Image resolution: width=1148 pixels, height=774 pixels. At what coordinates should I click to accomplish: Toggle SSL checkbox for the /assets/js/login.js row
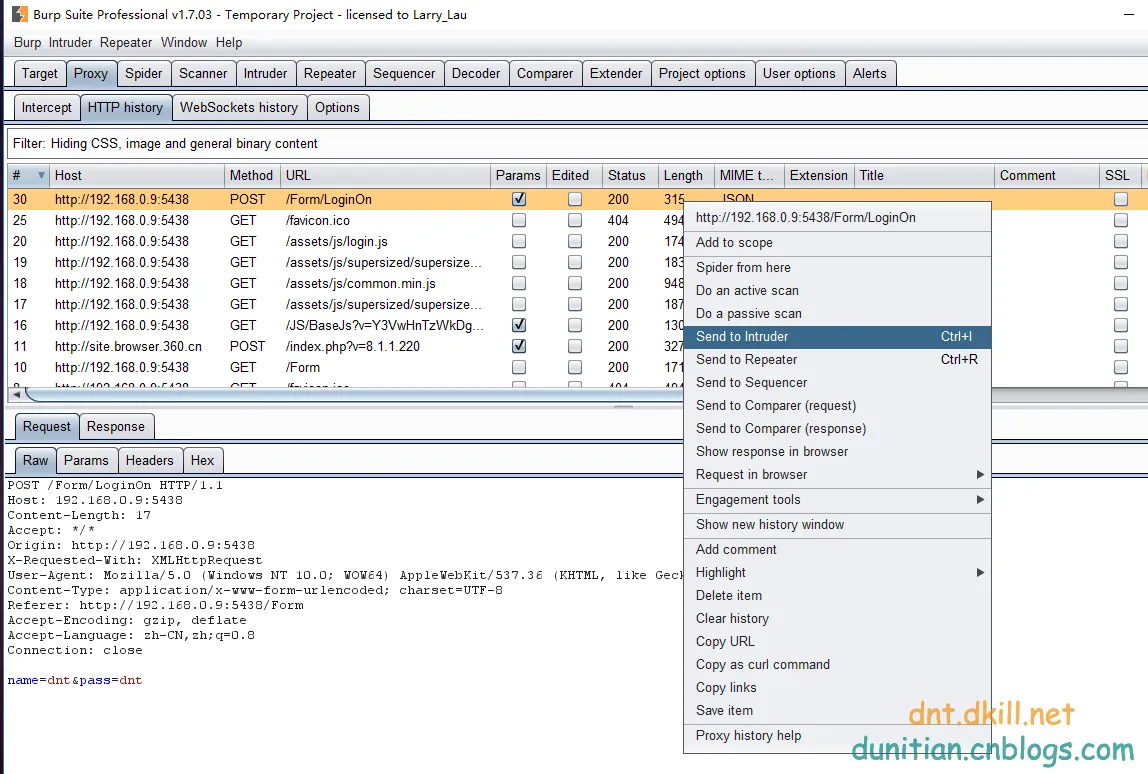[x=1121, y=241]
